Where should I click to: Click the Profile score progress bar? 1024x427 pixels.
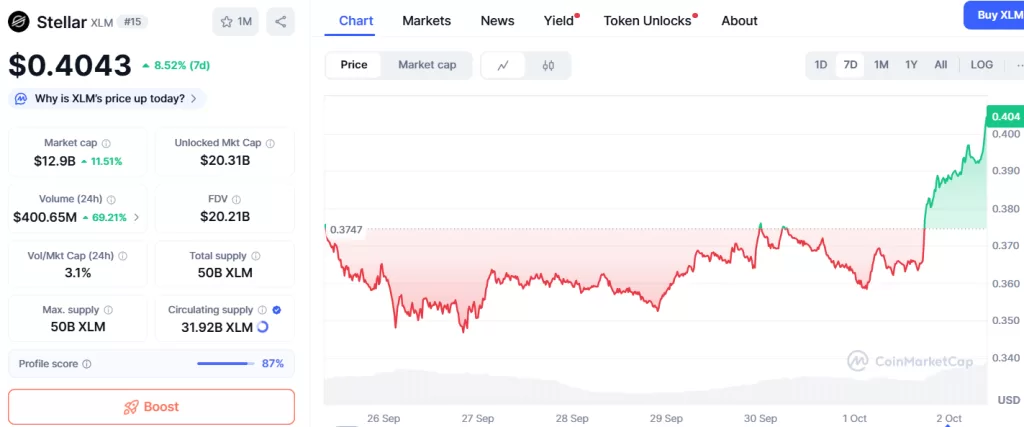[x=226, y=364]
